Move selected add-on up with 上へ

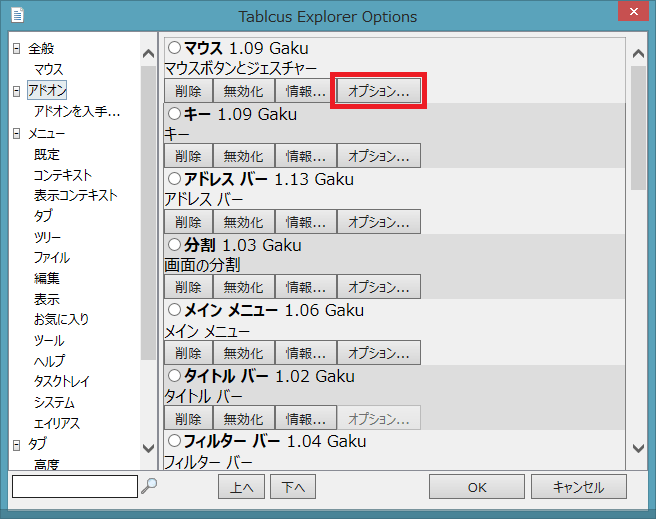[241, 487]
